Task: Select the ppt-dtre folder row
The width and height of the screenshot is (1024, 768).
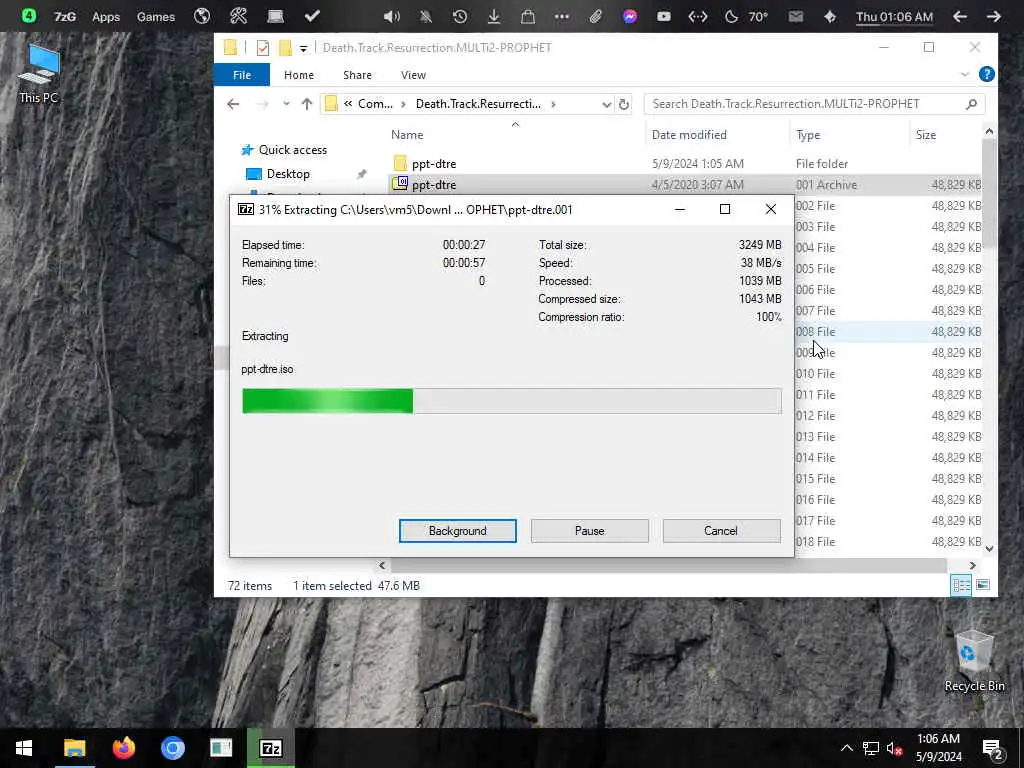Action: (x=684, y=163)
